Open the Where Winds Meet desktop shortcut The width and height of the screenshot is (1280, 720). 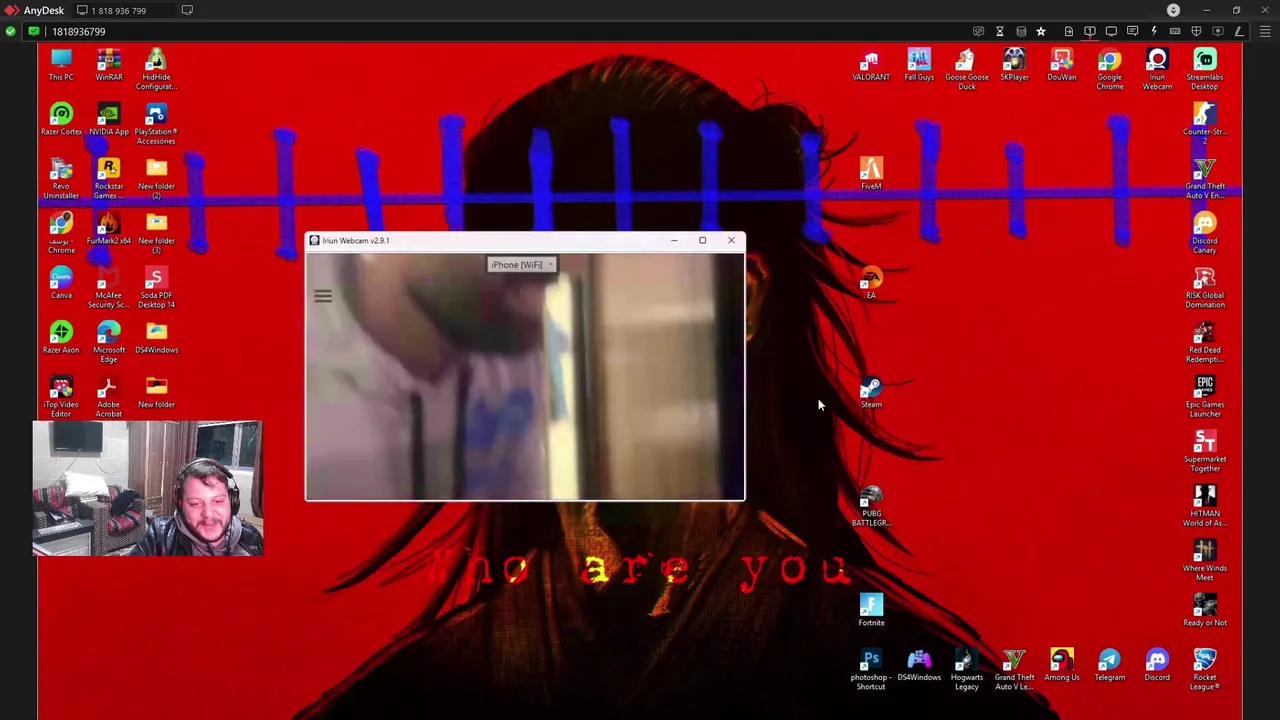click(1205, 560)
